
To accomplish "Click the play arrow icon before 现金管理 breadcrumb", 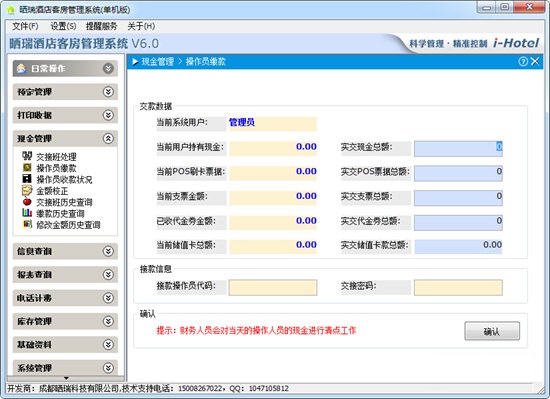I will tap(135, 62).
